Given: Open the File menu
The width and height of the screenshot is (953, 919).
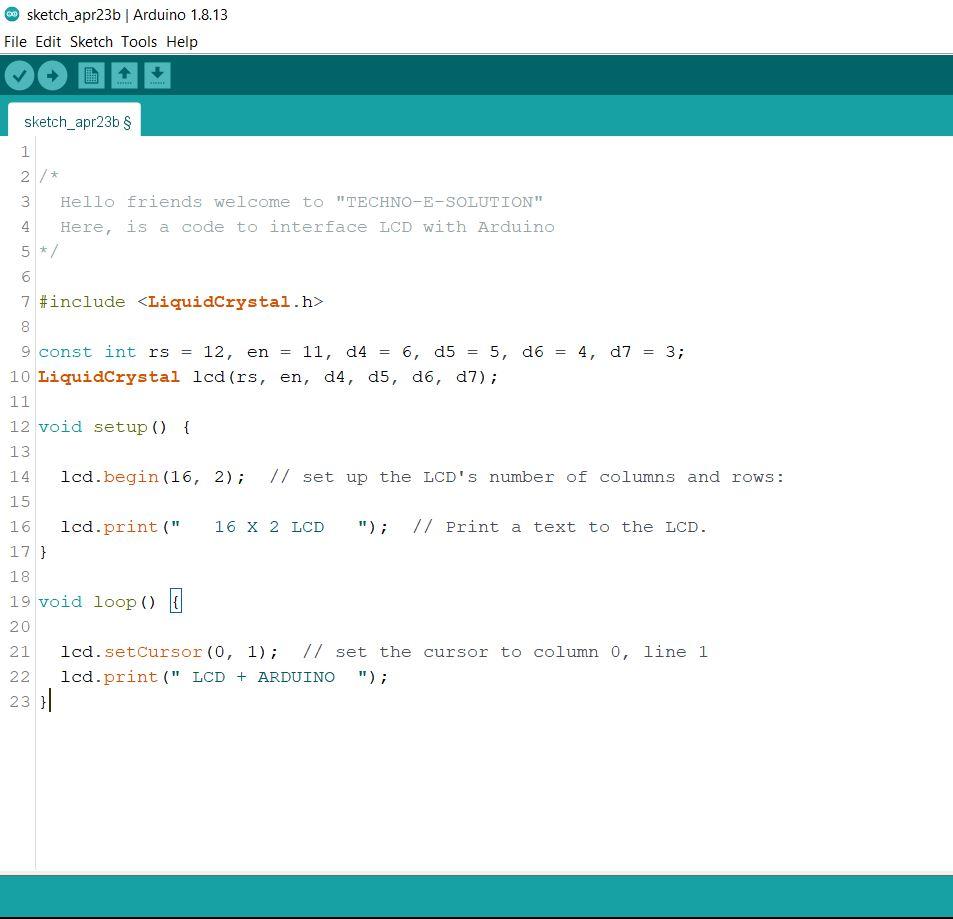Looking at the screenshot, I should (x=15, y=42).
